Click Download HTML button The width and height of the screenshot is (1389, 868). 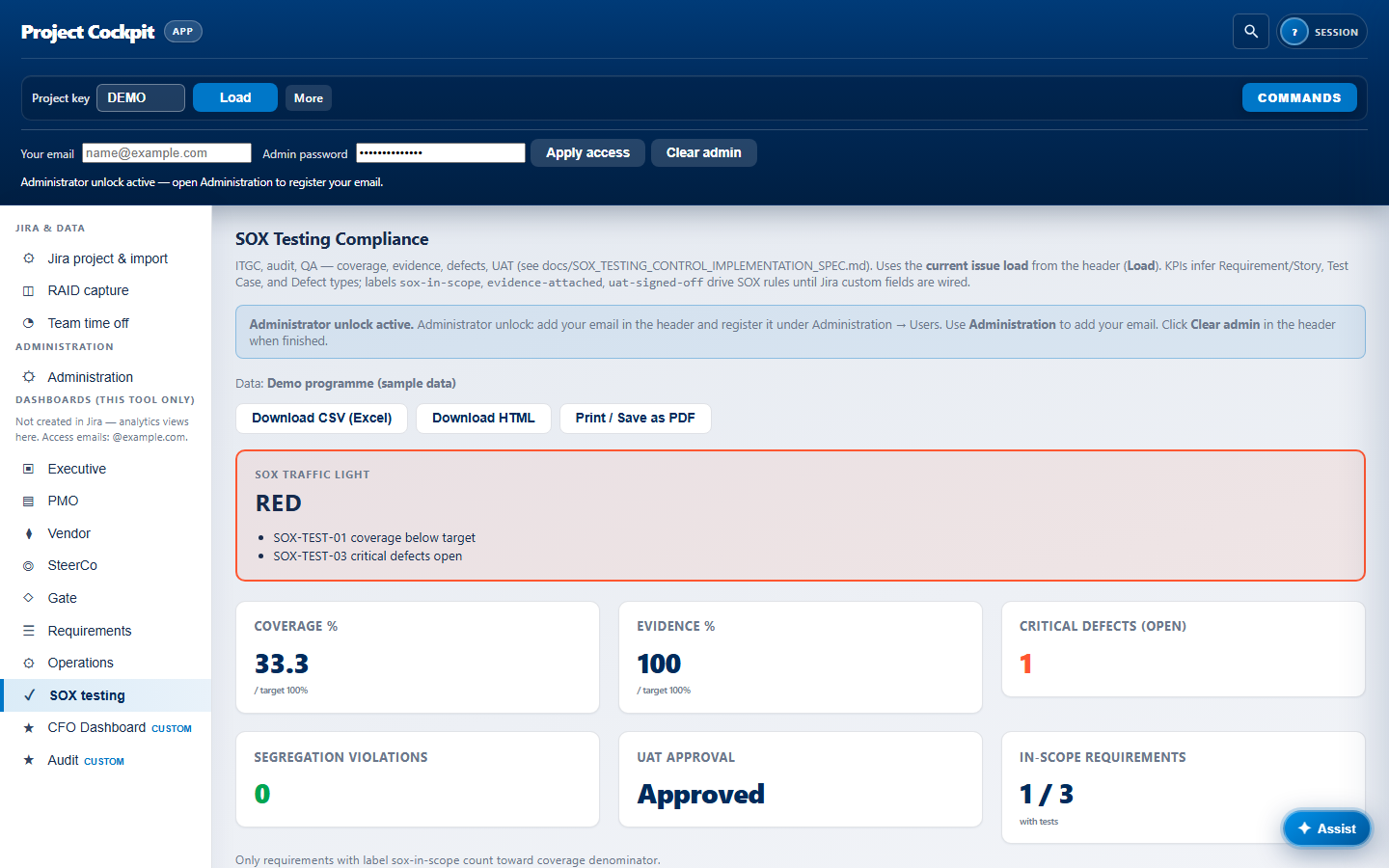[x=483, y=418]
